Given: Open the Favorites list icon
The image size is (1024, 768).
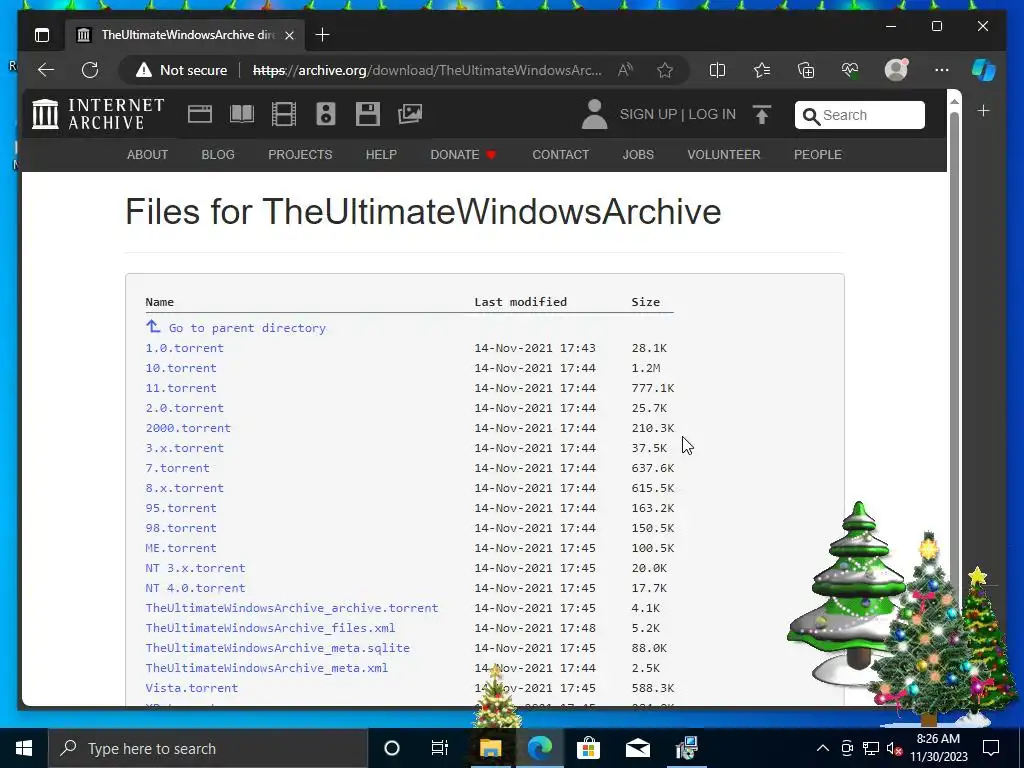Looking at the screenshot, I should [761, 70].
